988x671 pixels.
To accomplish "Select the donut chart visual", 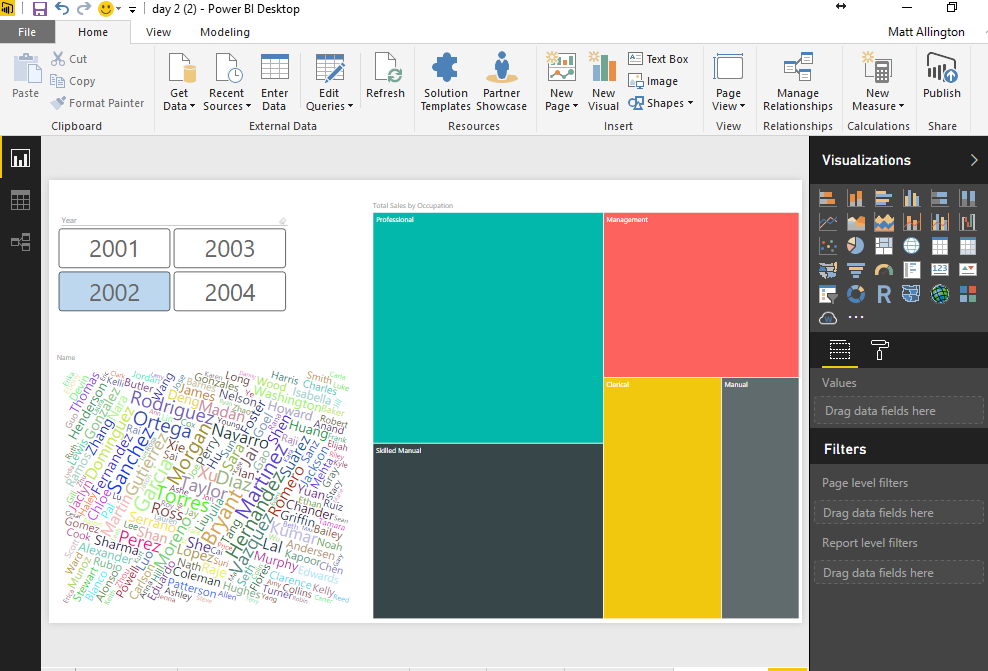I will pyautogui.click(x=856, y=294).
